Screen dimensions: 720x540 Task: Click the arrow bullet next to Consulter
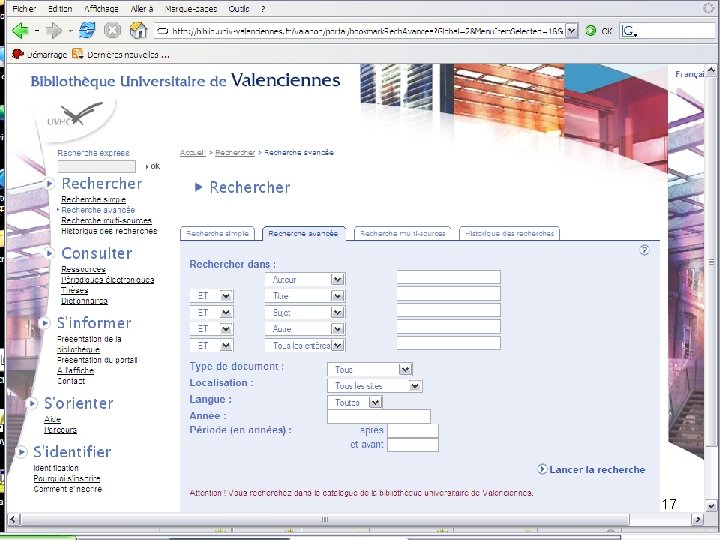(49, 253)
